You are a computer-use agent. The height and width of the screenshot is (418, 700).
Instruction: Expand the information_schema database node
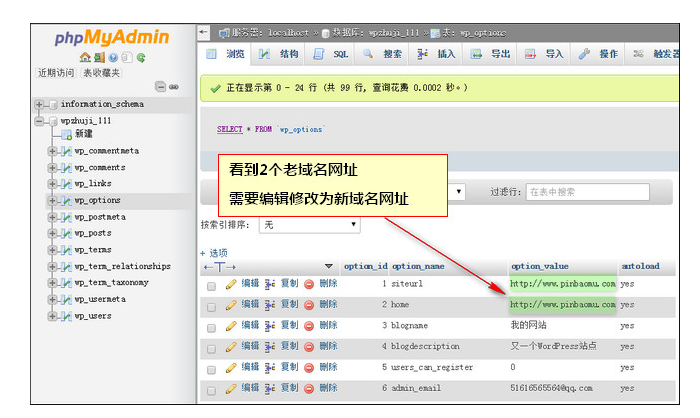pos(39,104)
